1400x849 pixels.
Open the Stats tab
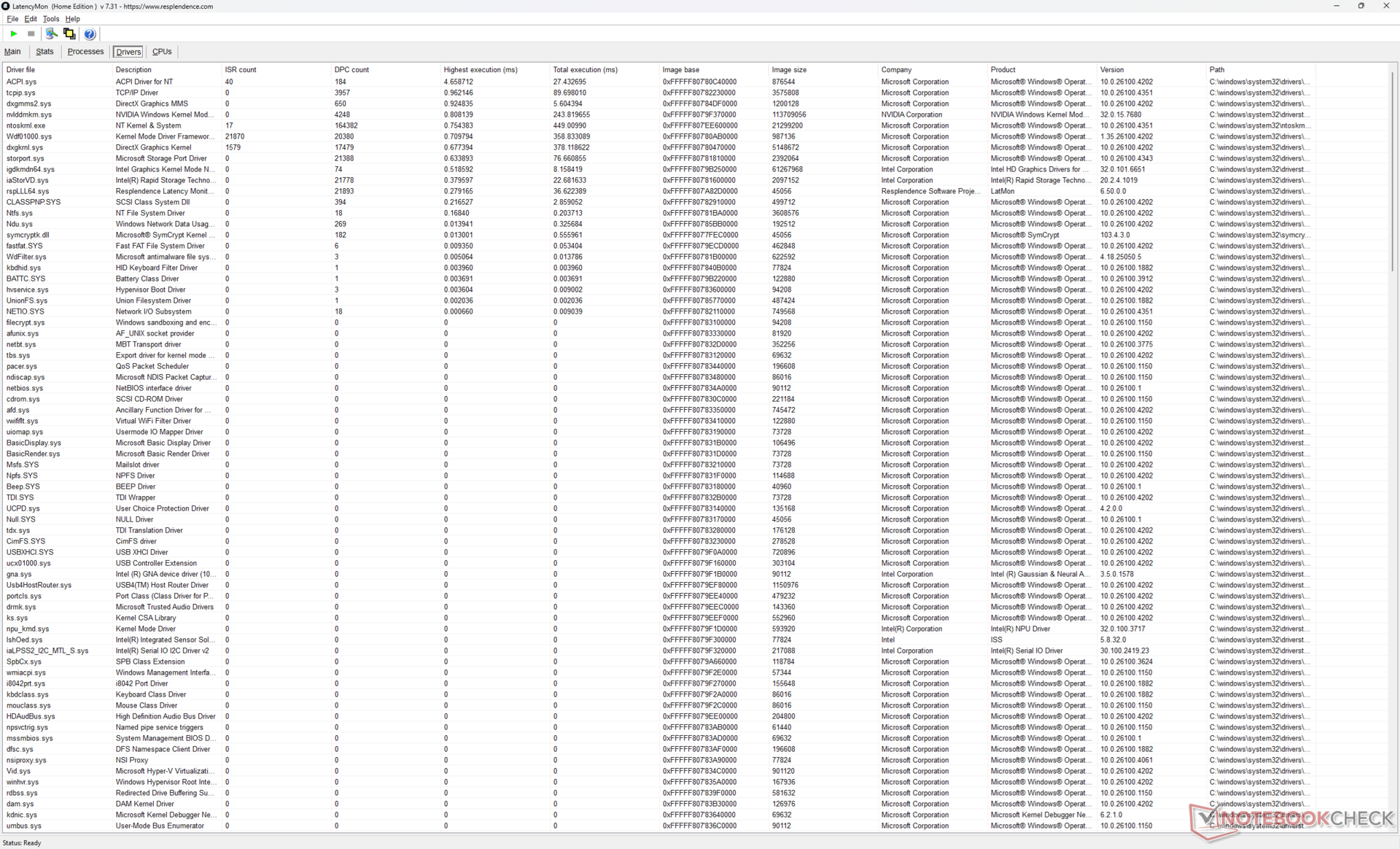pyautogui.click(x=44, y=52)
